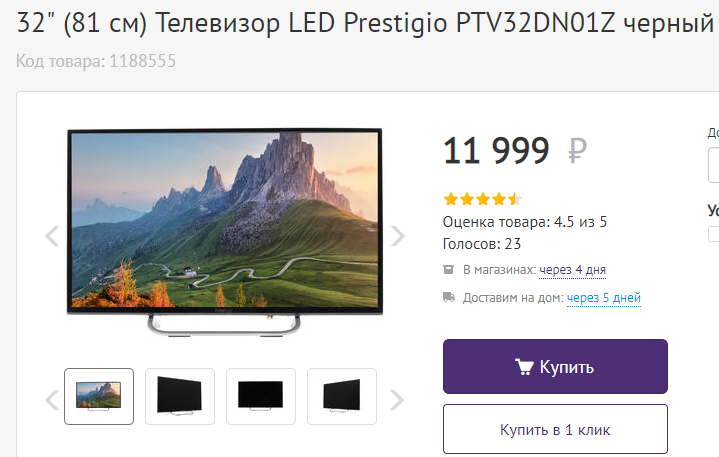Open the через 4 дня store availability link

(573, 270)
